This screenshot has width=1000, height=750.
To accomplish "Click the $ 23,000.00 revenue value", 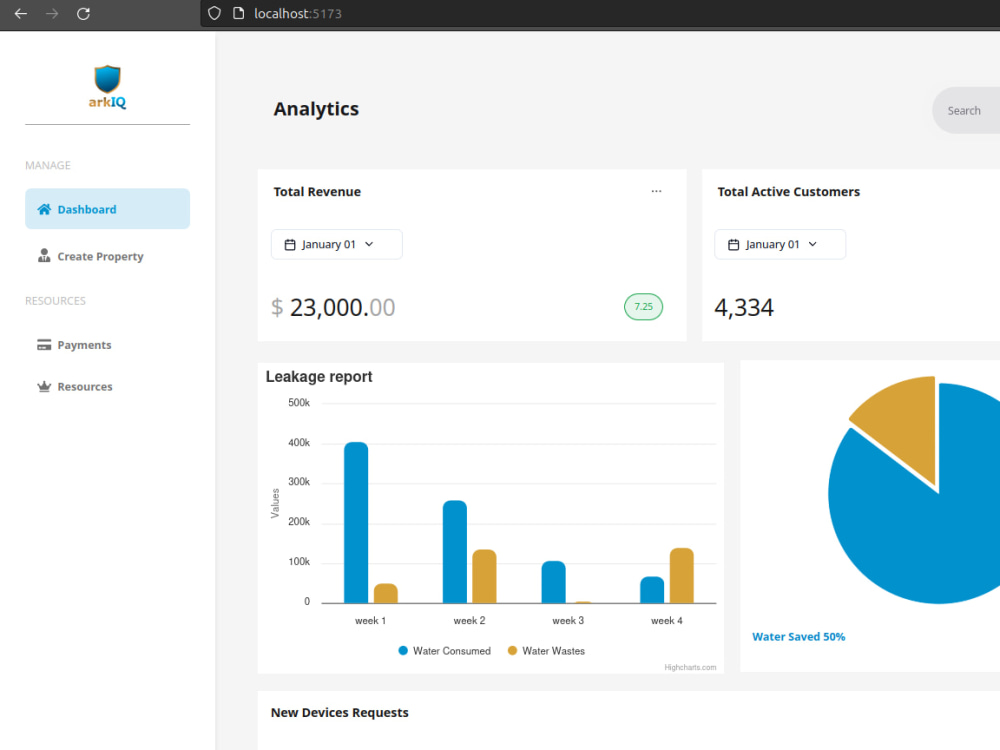I will click(333, 307).
